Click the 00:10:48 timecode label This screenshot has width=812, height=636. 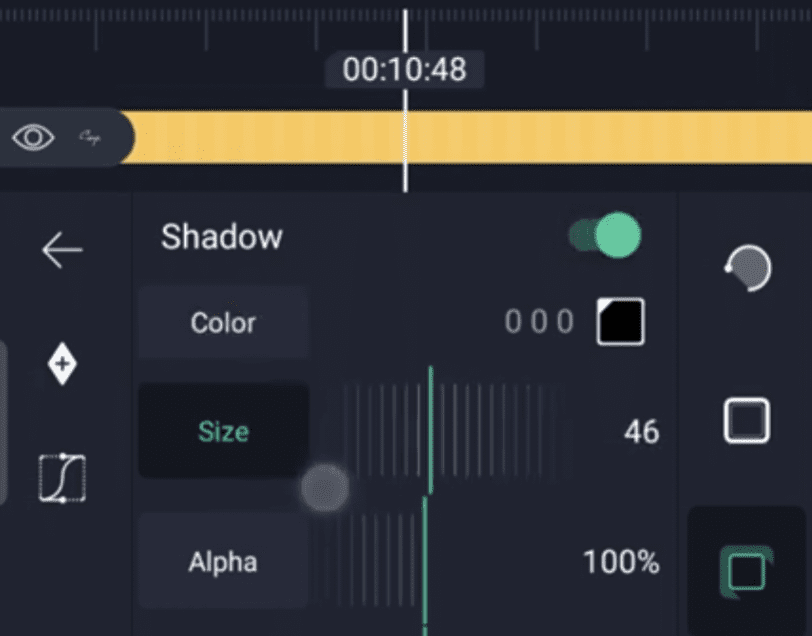click(x=404, y=69)
